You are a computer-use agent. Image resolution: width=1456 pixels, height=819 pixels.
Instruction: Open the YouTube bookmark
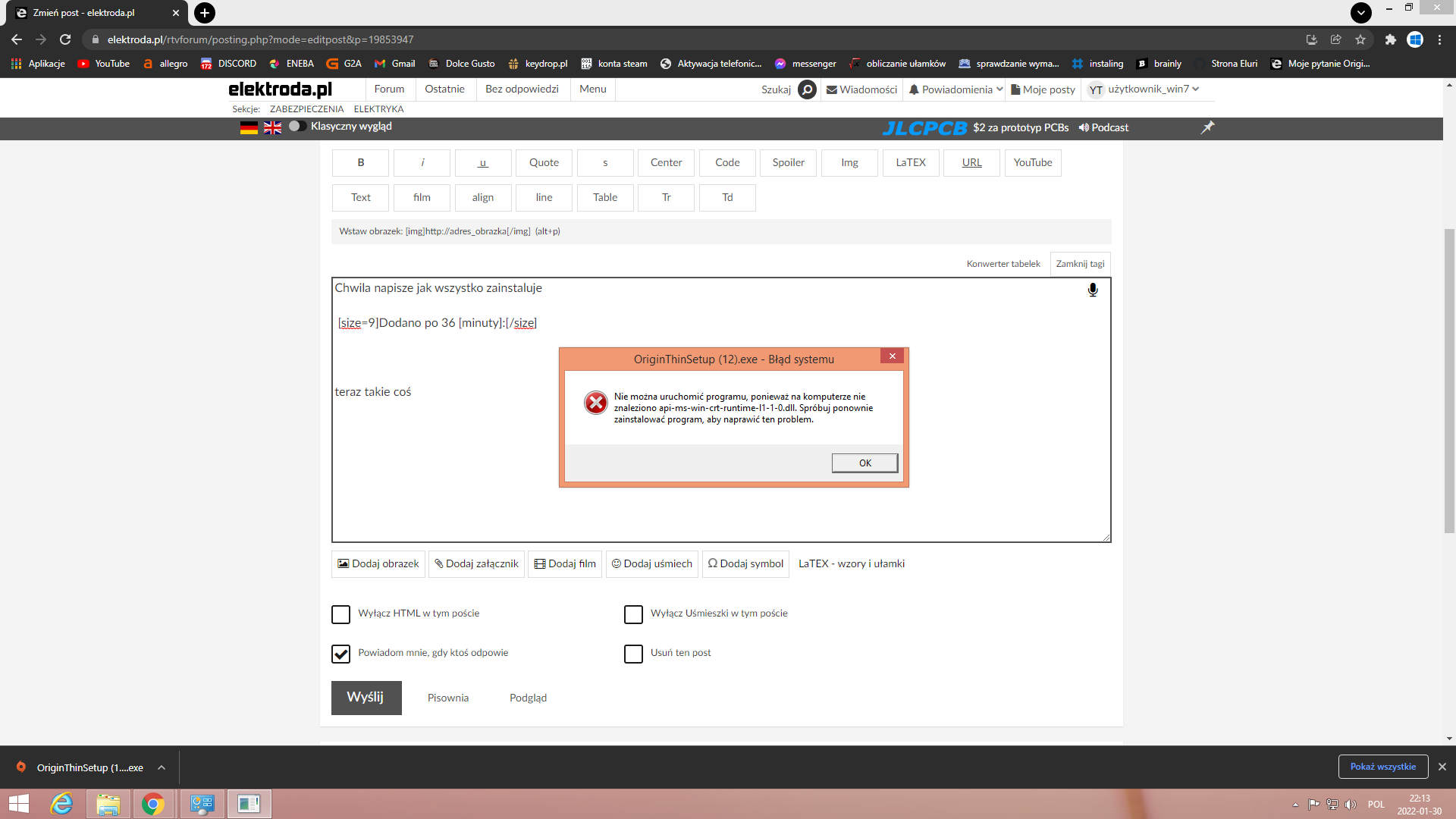click(x=104, y=64)
